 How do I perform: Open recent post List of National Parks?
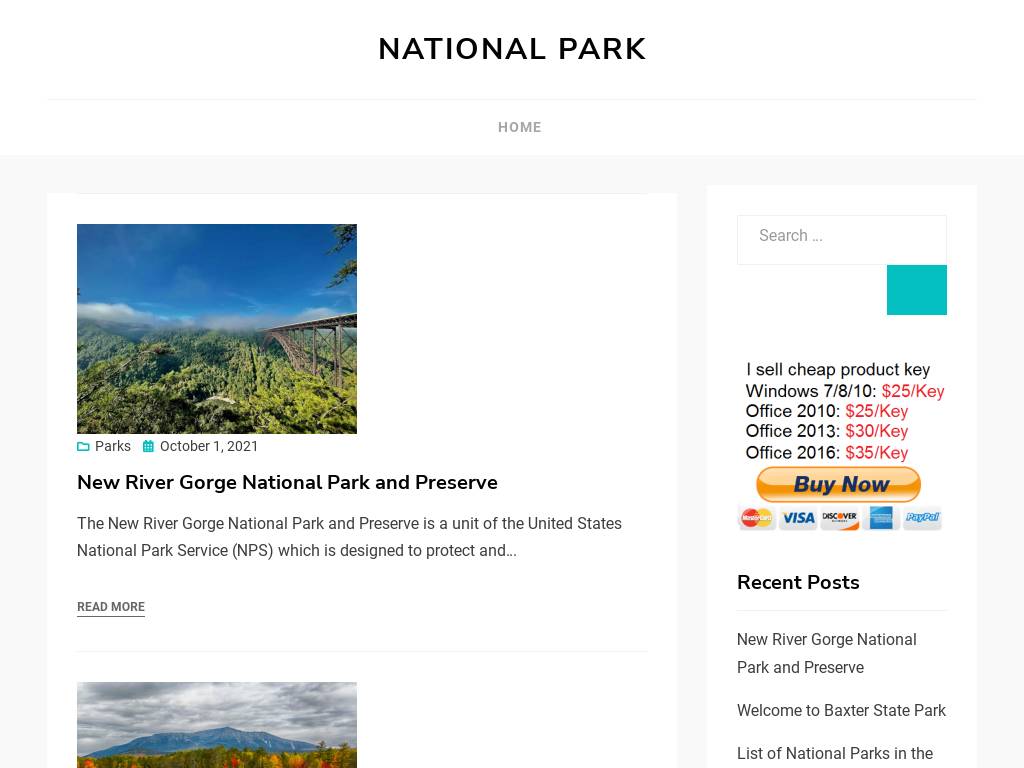(x=835, y=753)
